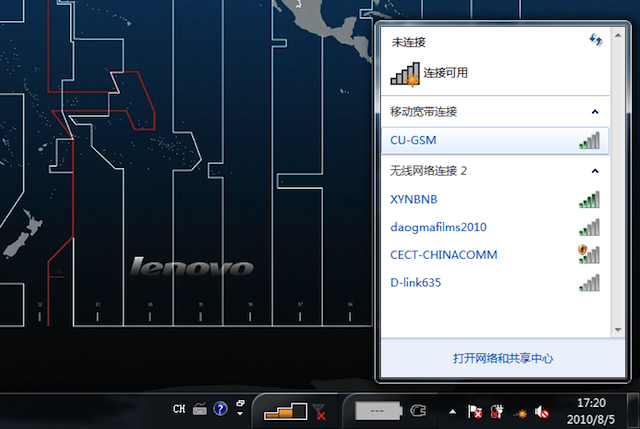Open 打开网络和共享中心 link

502,358
